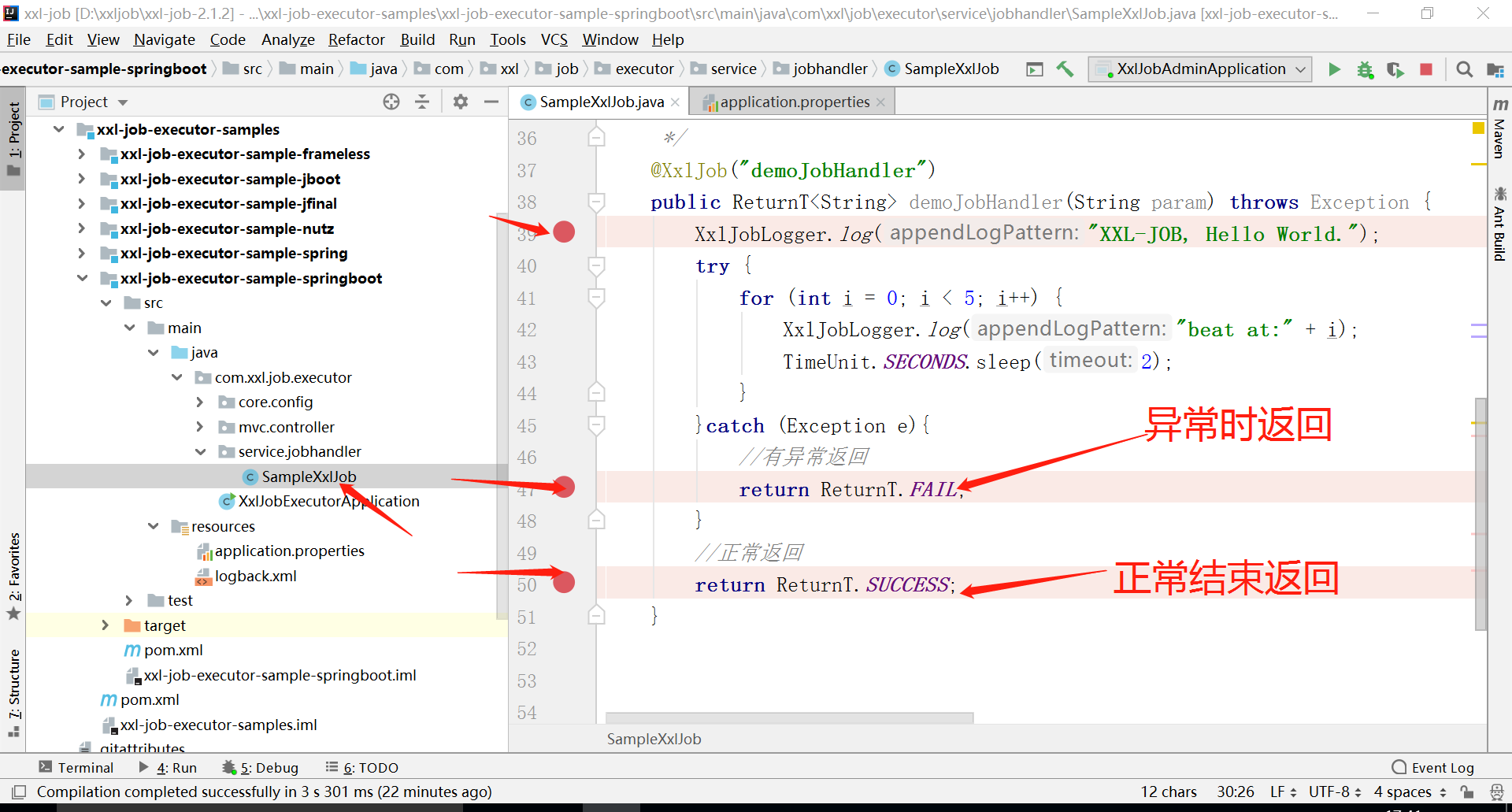The width and height of the screenshot is (1512, 812).
Task: Open Project Structure icon at toolbar end
Action: coord(1495,69)
